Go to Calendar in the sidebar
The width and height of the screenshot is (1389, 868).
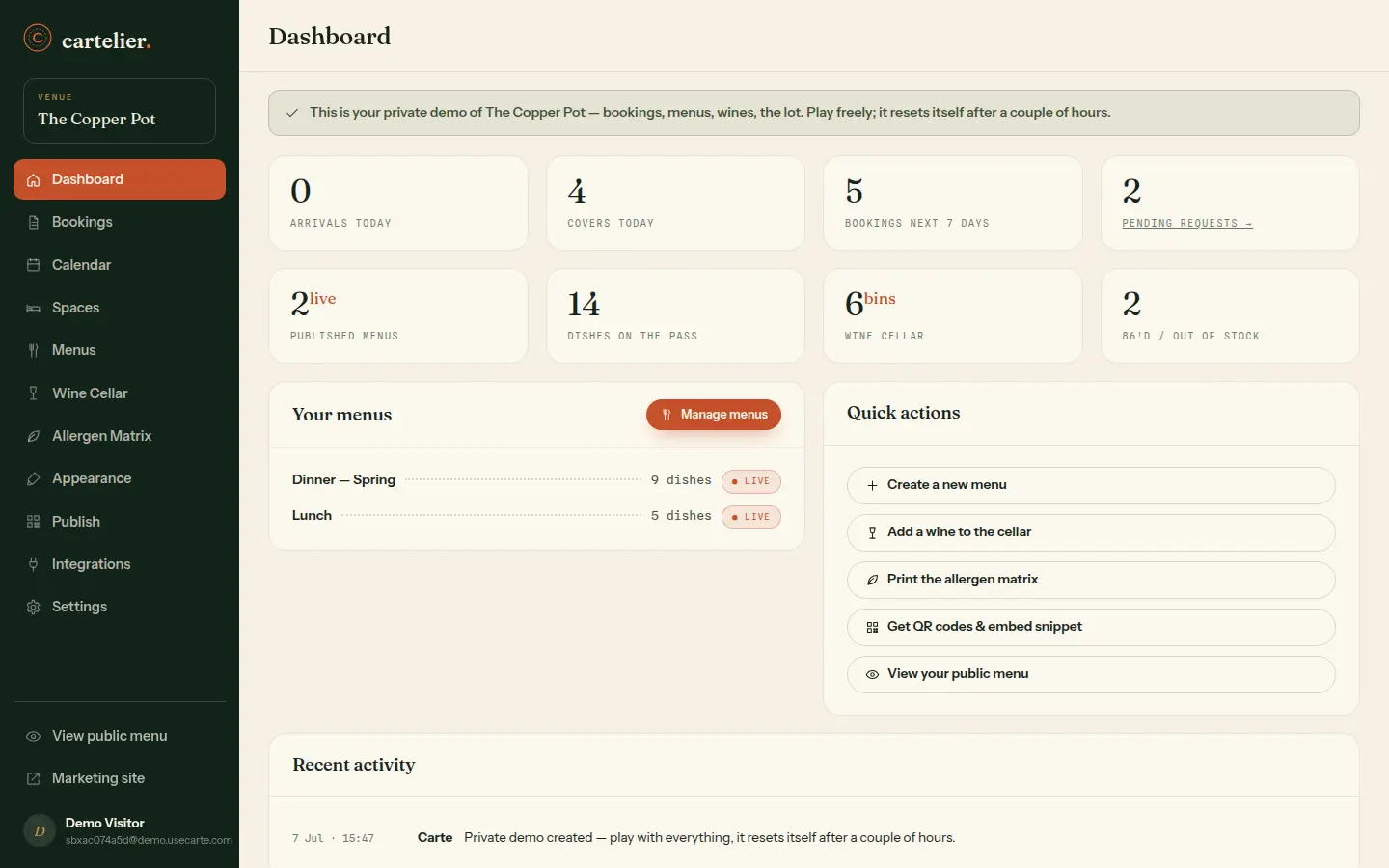(120, 265)
